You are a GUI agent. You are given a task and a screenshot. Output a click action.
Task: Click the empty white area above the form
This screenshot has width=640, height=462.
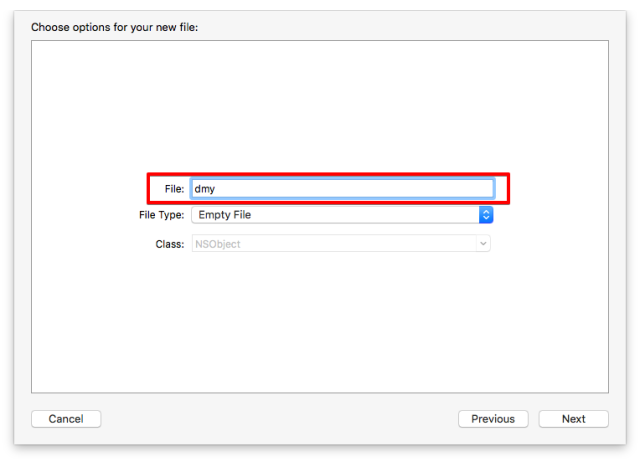coord(320,100)
